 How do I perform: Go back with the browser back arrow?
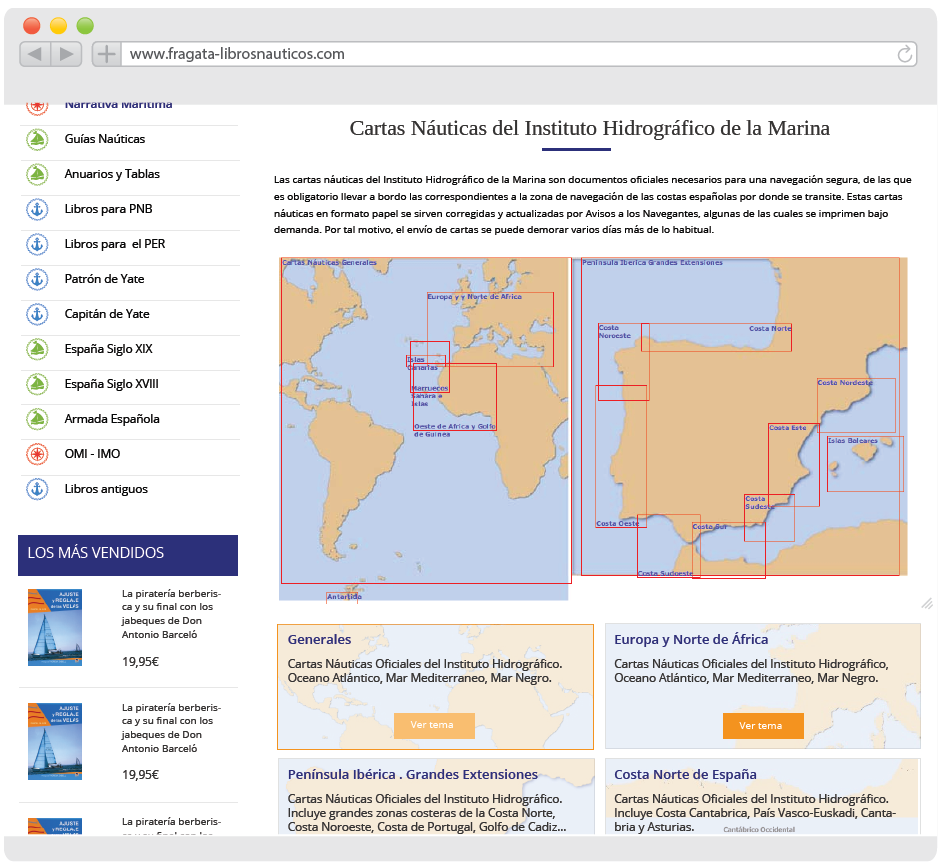coord(35,54)
